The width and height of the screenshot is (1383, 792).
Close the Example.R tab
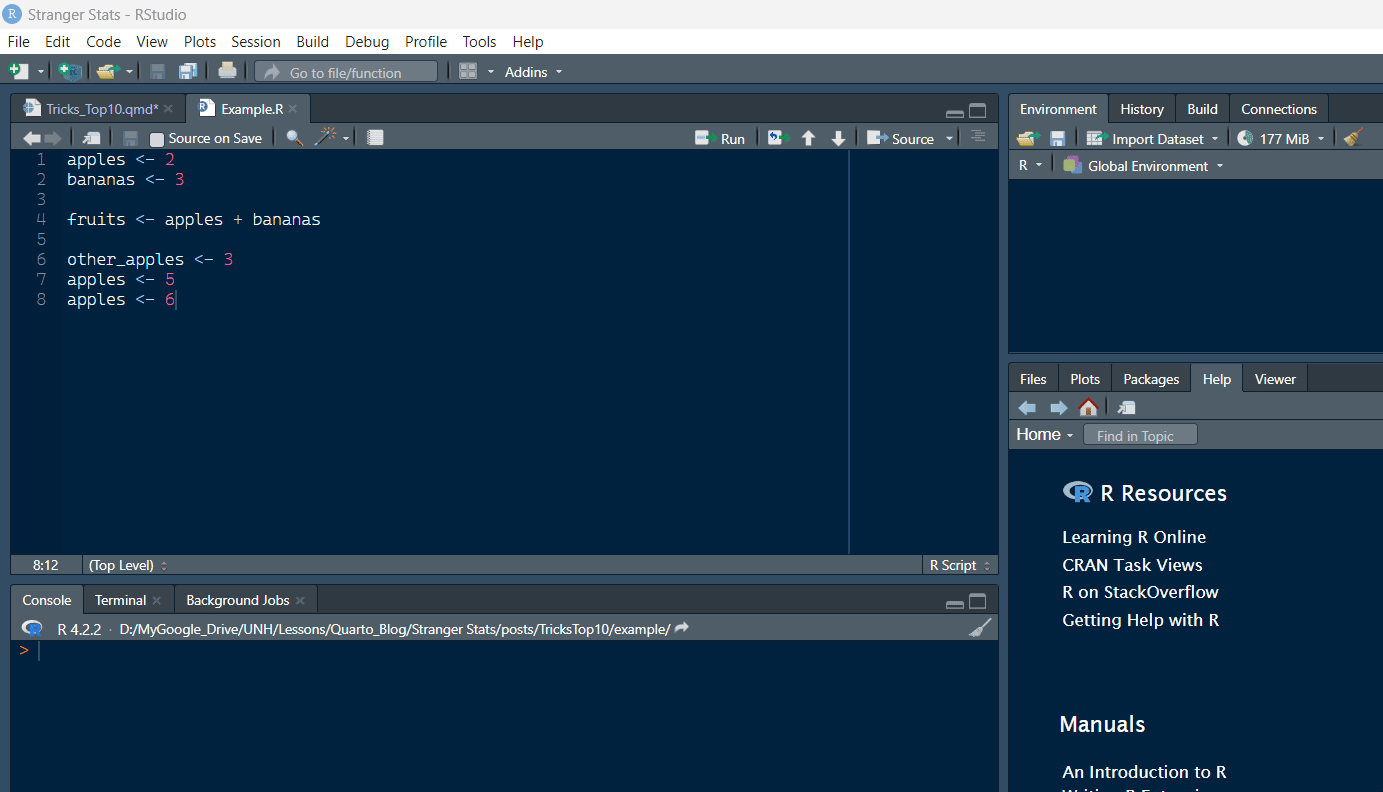[x=293, y=109]
